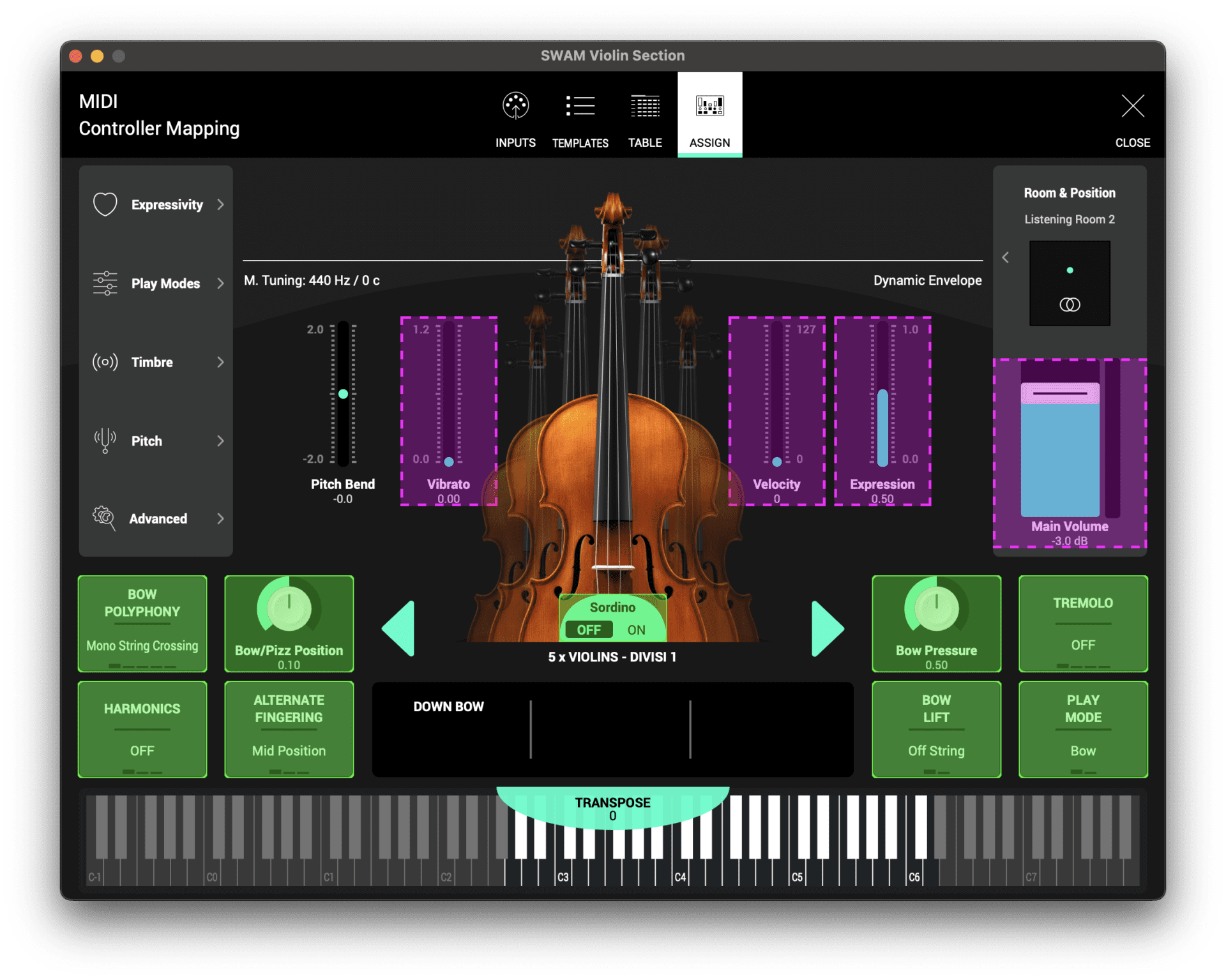Image resolution: width=1226 pixels, height=980 pixels.
Task: Select the ASSIGN tab icon
Action: [709, 106]
